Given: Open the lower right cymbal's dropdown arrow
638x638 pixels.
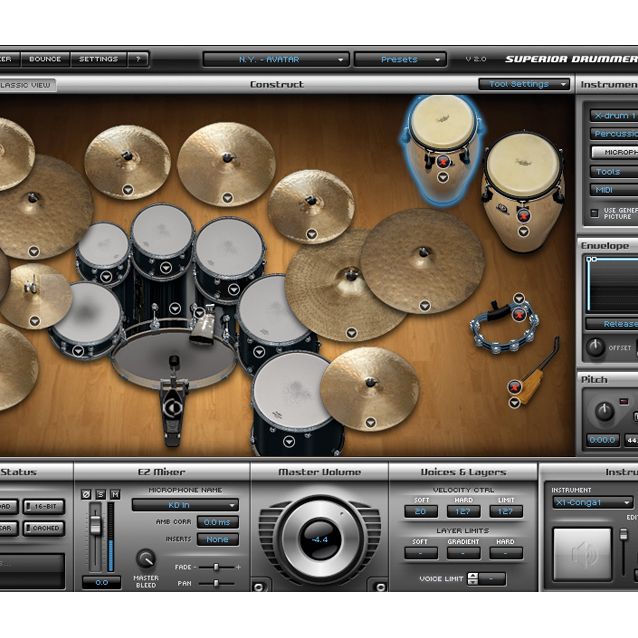Looking at the screenshot, I should pyautogui.click(x=370, y=423).
